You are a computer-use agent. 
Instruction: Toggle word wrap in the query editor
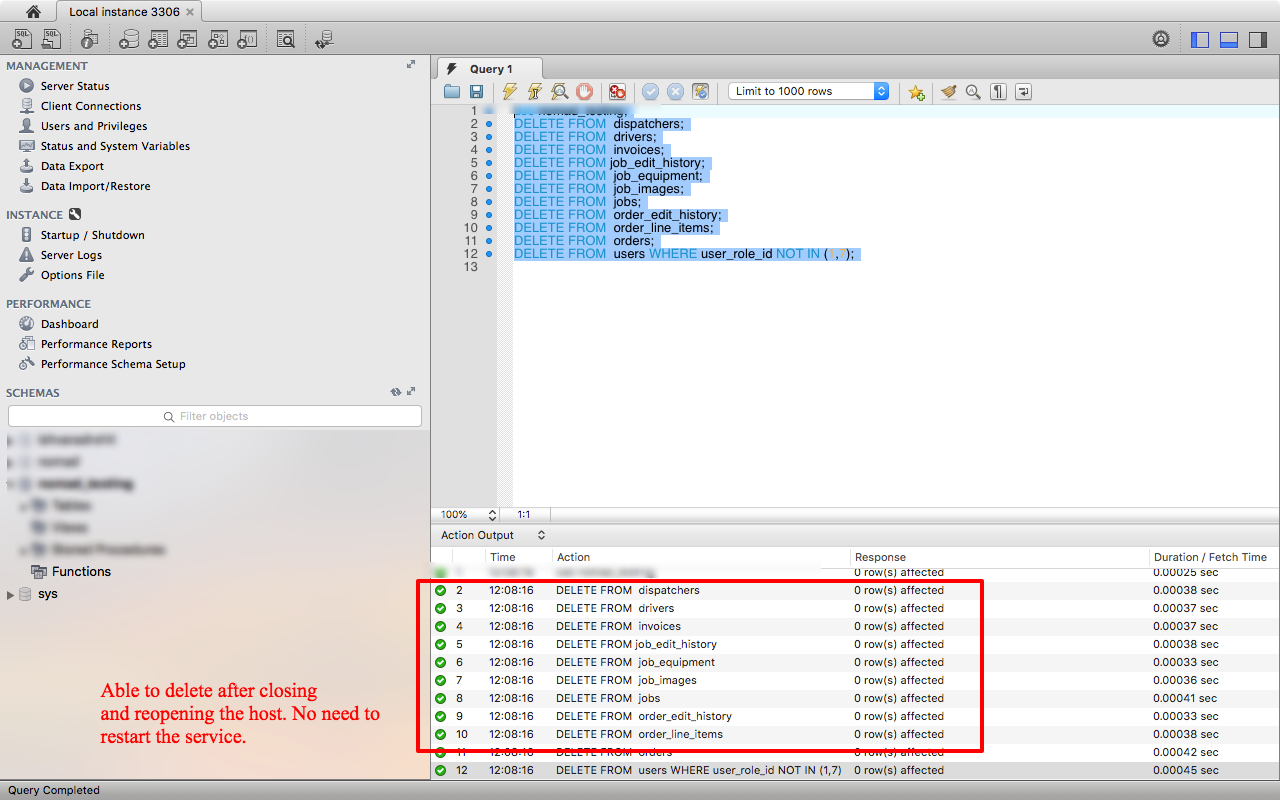tap(1023, 91)
